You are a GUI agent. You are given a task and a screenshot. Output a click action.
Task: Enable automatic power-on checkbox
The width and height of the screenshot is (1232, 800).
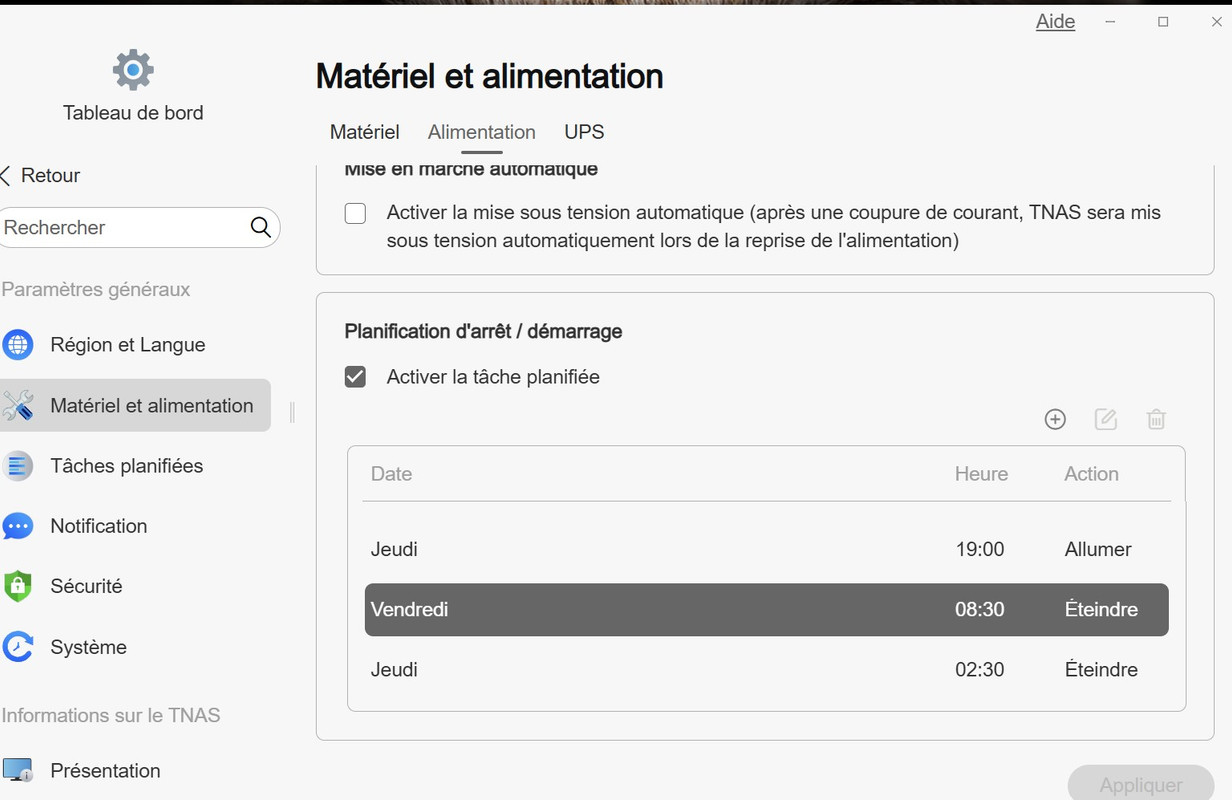(355, 213)
